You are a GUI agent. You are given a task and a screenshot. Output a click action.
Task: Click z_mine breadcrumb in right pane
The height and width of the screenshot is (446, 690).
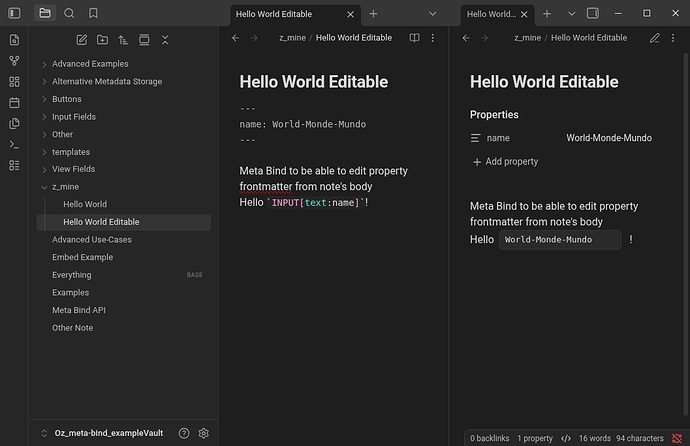[528, 38]
